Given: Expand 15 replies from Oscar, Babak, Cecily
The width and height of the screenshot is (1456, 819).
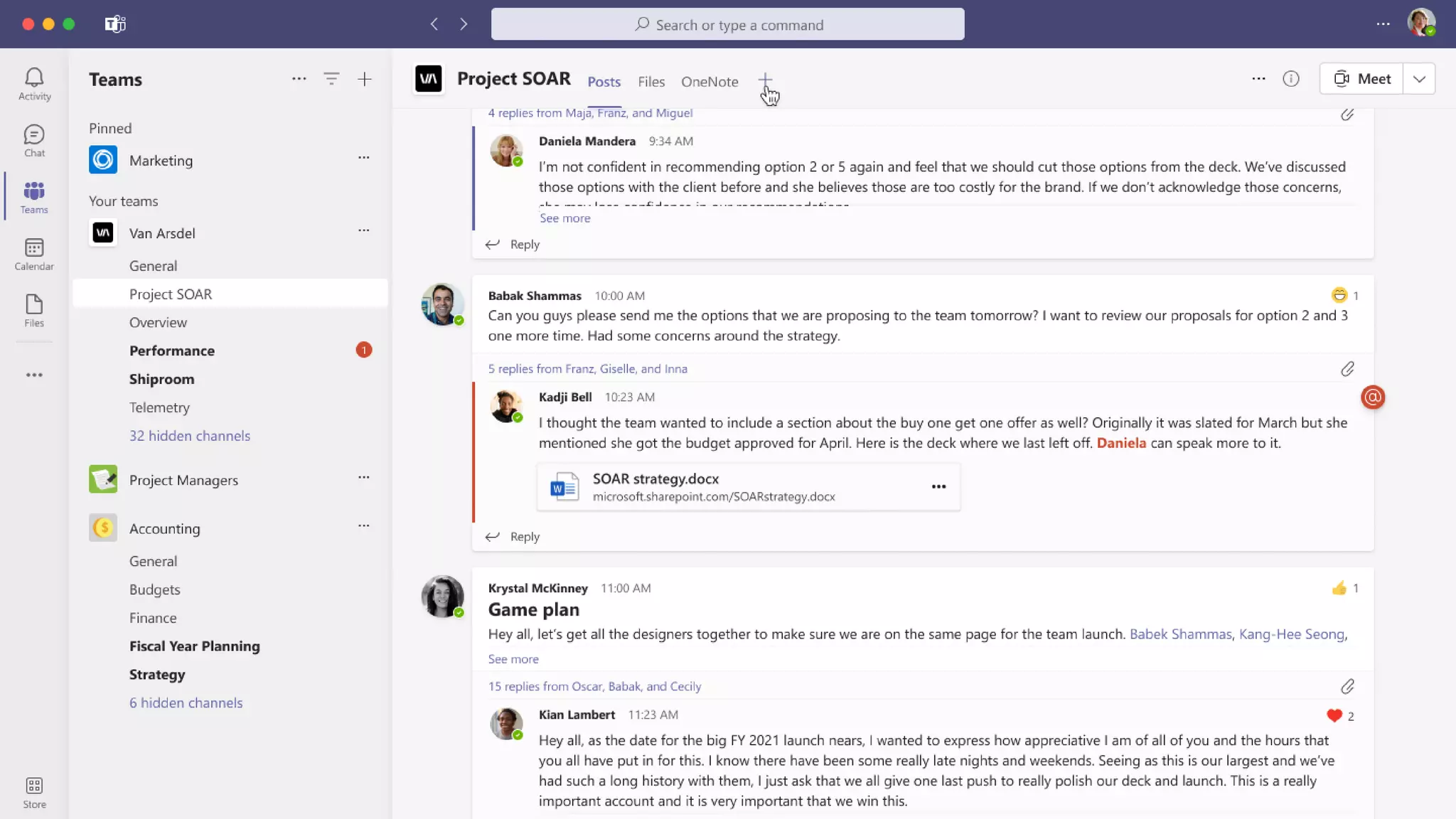Looking at the screenshot, I should [594, 686].
